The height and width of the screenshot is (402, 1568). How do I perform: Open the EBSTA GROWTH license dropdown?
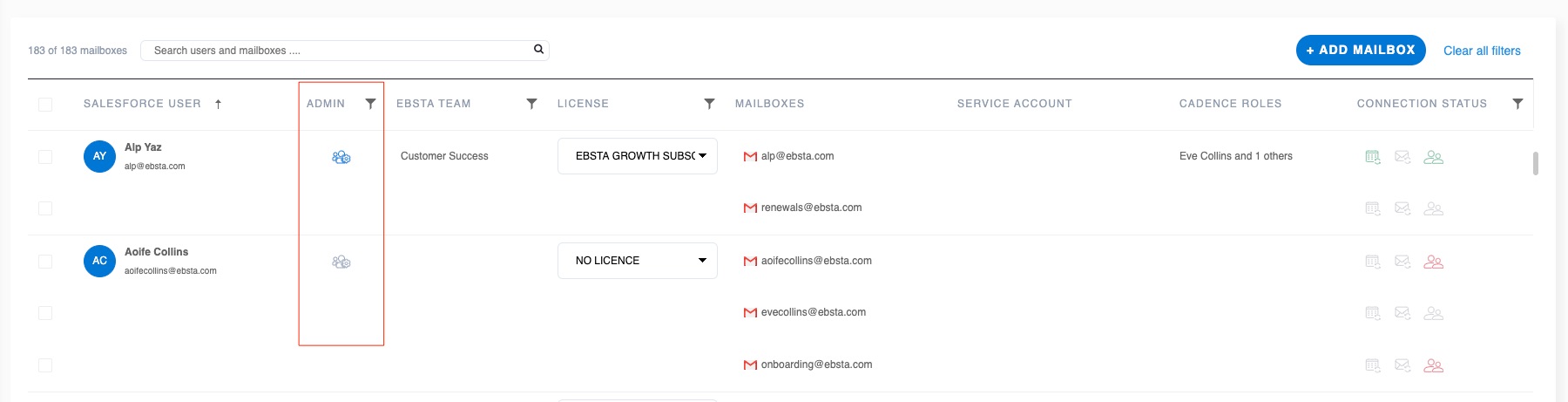638,156
